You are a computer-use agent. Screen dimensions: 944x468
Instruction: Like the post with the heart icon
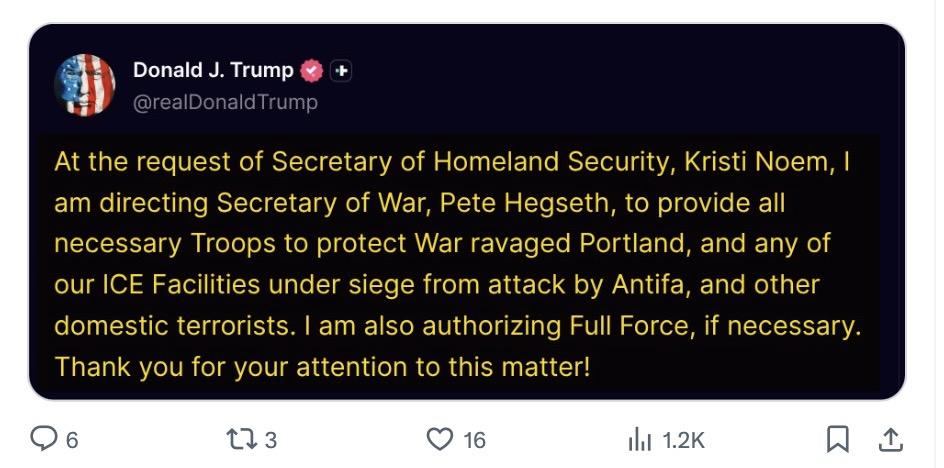click(x=440, y=439)
